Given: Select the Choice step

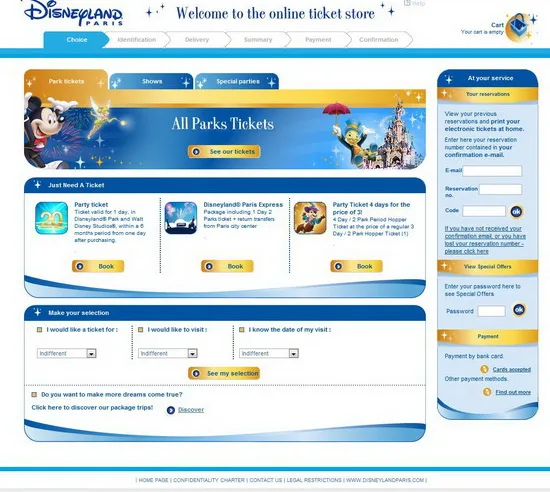Looking at the screenshot, I should (76, 40).
